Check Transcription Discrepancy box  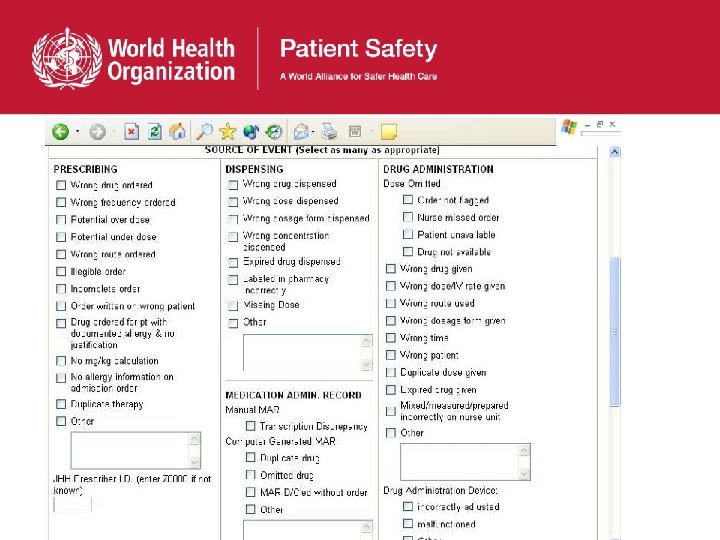tap(251, 426)
